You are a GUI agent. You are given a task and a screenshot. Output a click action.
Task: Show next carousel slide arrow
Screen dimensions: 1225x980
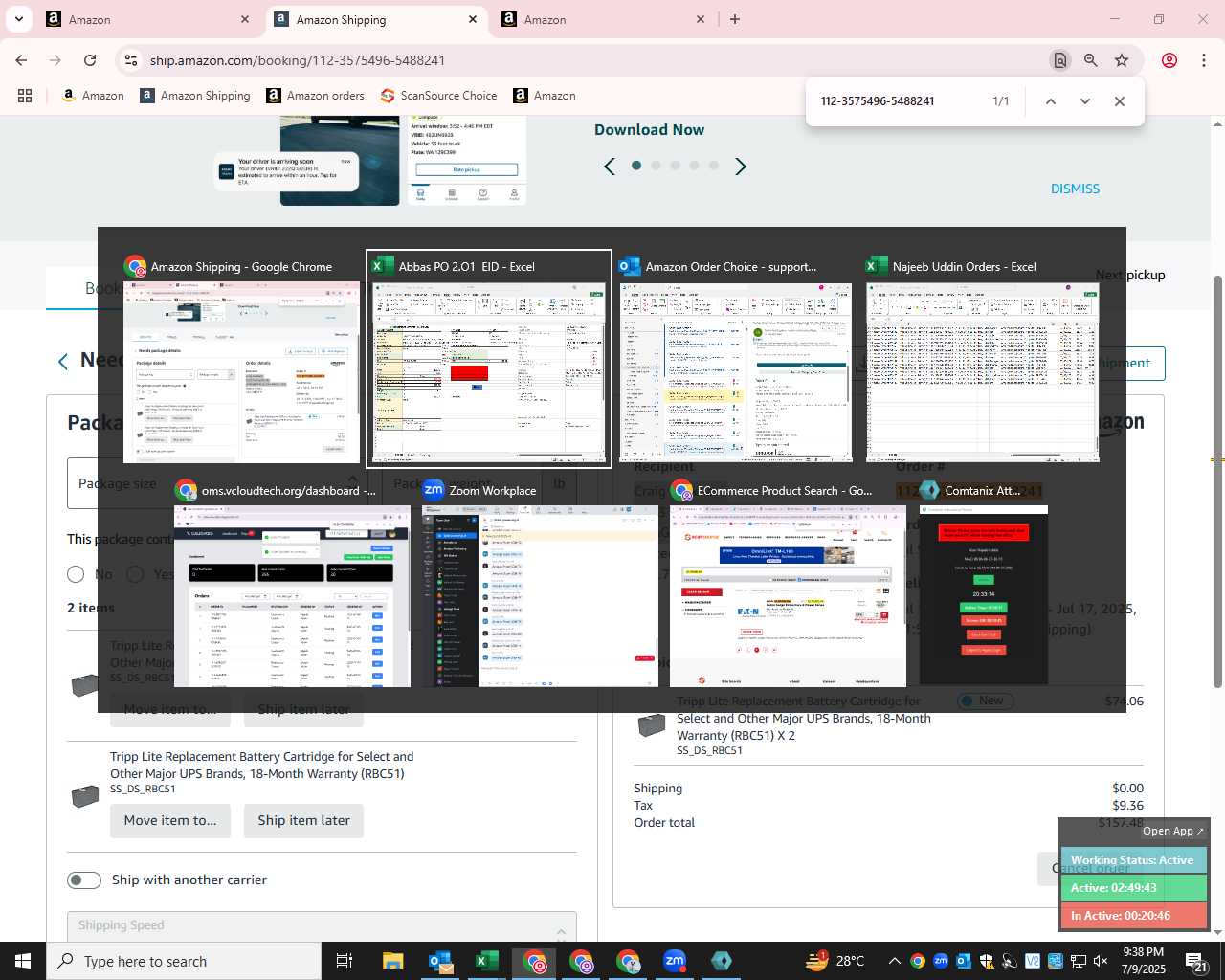click(x=740, y=167)
